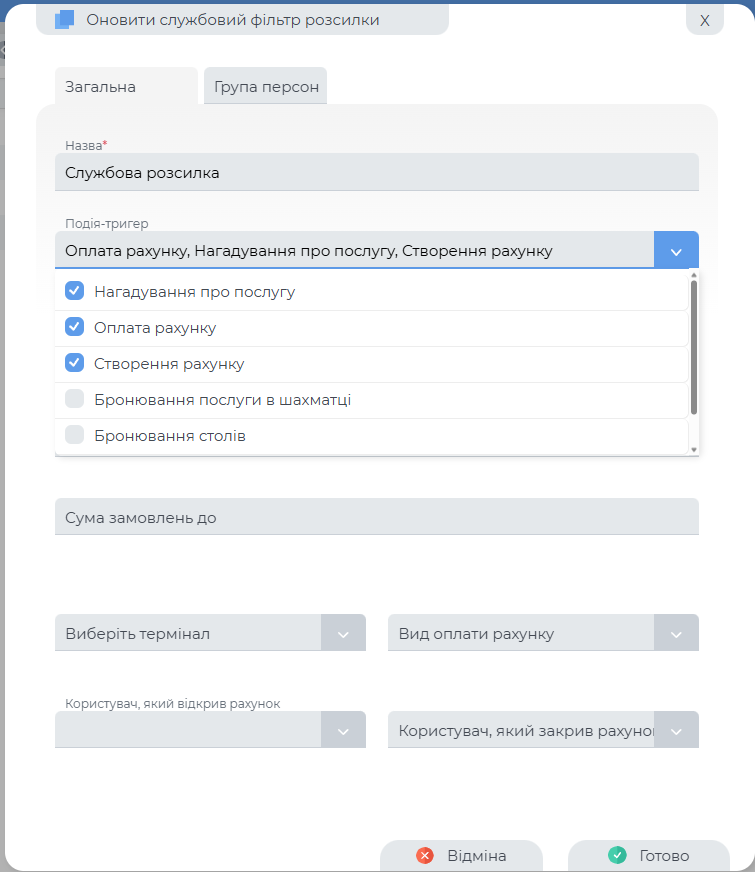The image size is (755, 872).
Task: Click the trigger list vertical scrollbar
Action: 694,345
